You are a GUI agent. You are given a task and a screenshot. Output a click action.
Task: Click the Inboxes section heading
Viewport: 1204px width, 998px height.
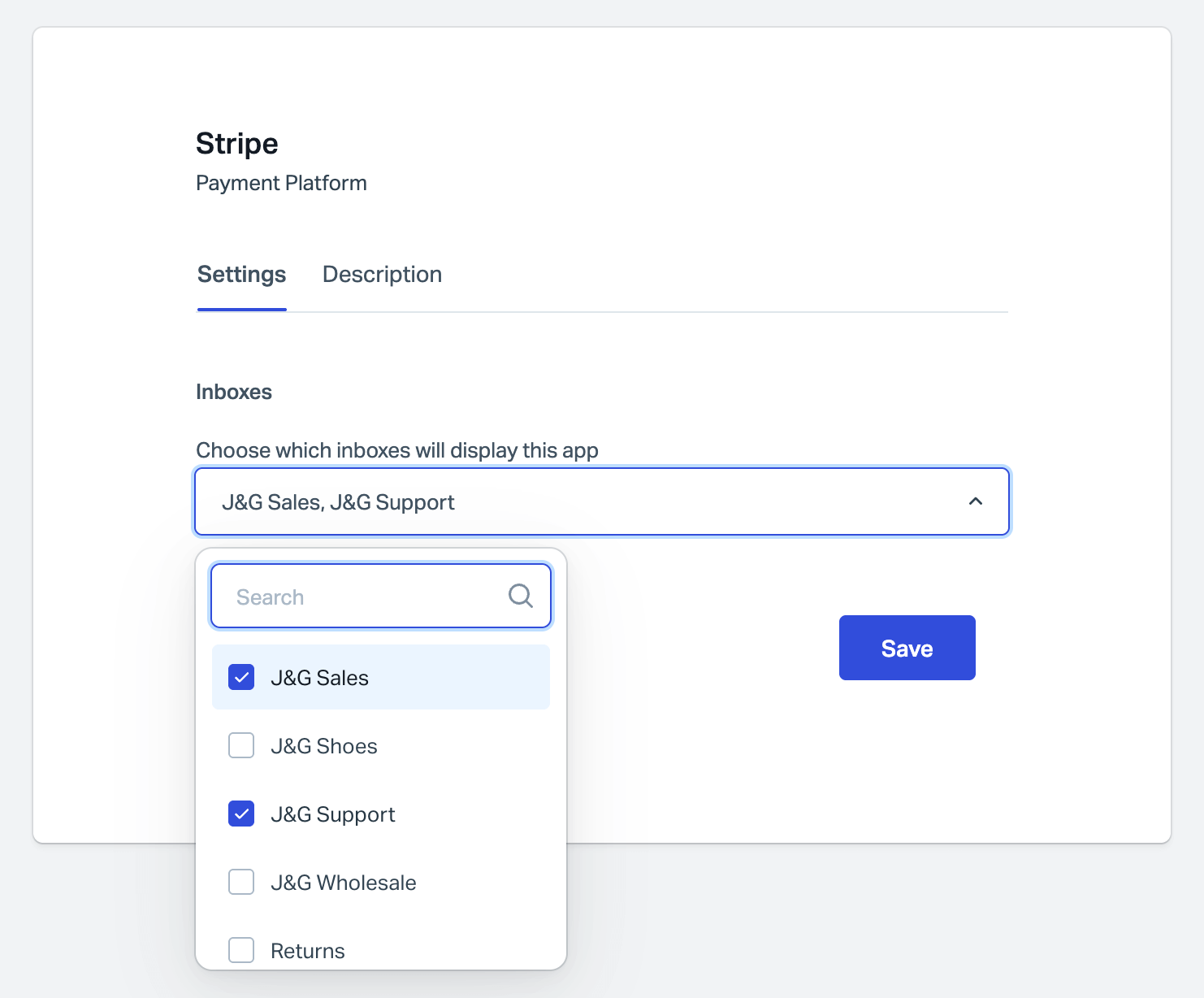(x=234, y=392)
